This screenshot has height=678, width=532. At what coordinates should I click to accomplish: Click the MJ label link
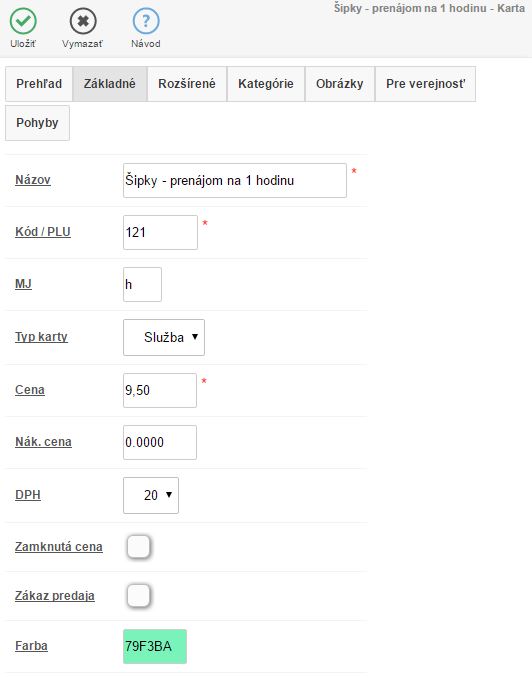[x=23, y=284]
